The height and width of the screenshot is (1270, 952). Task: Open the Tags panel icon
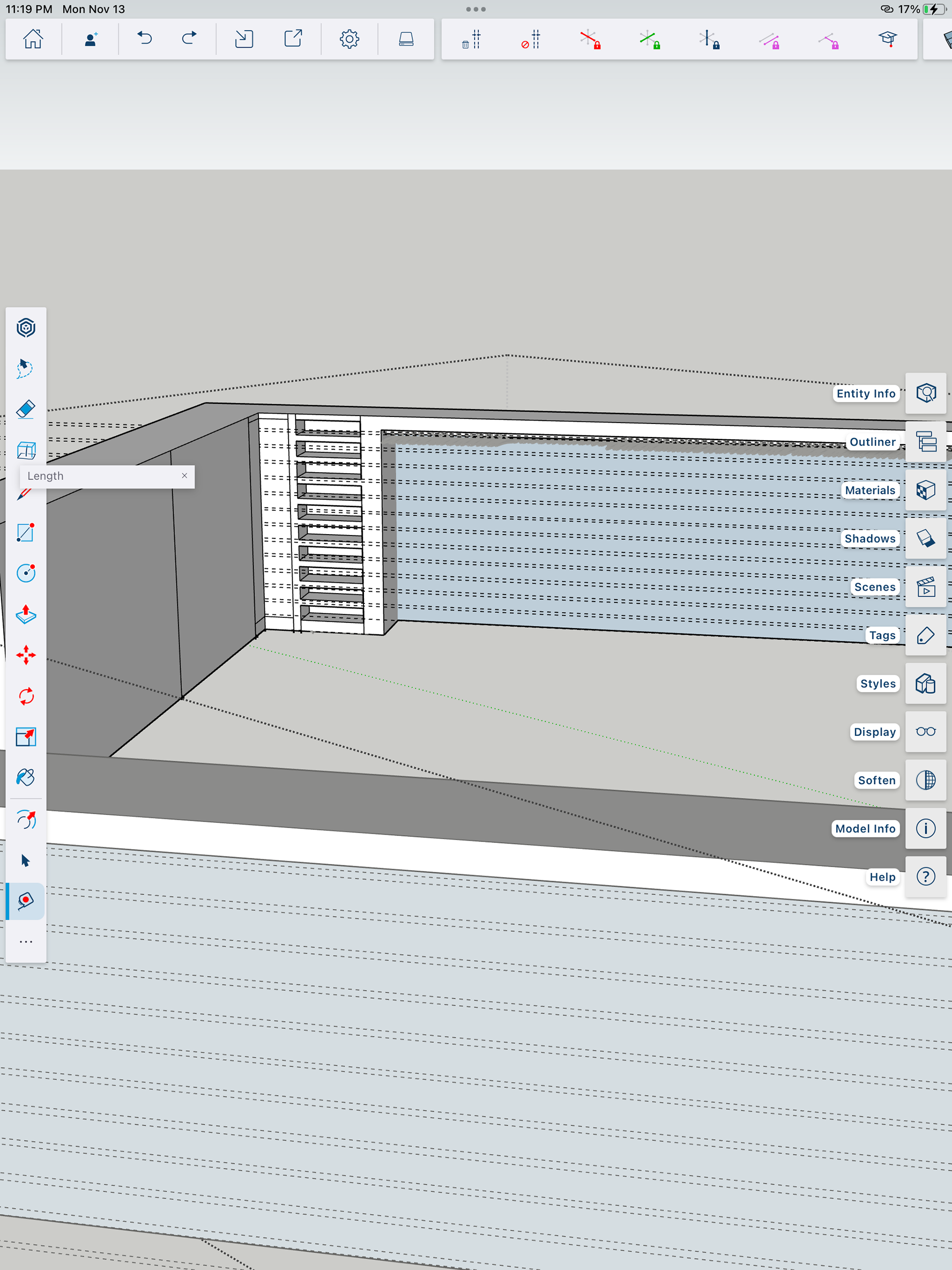(x=926, y=636)
